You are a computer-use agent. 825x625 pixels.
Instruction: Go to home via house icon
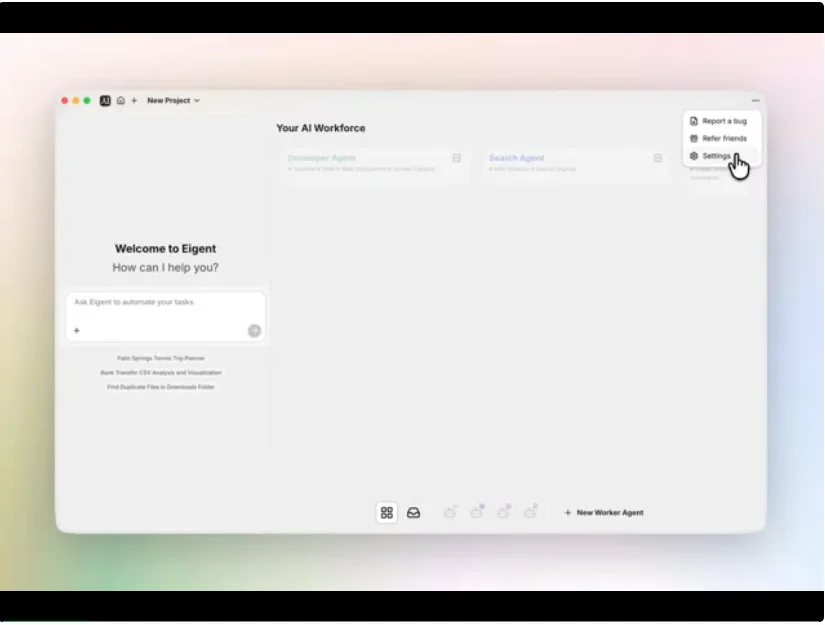click(120, 101)
